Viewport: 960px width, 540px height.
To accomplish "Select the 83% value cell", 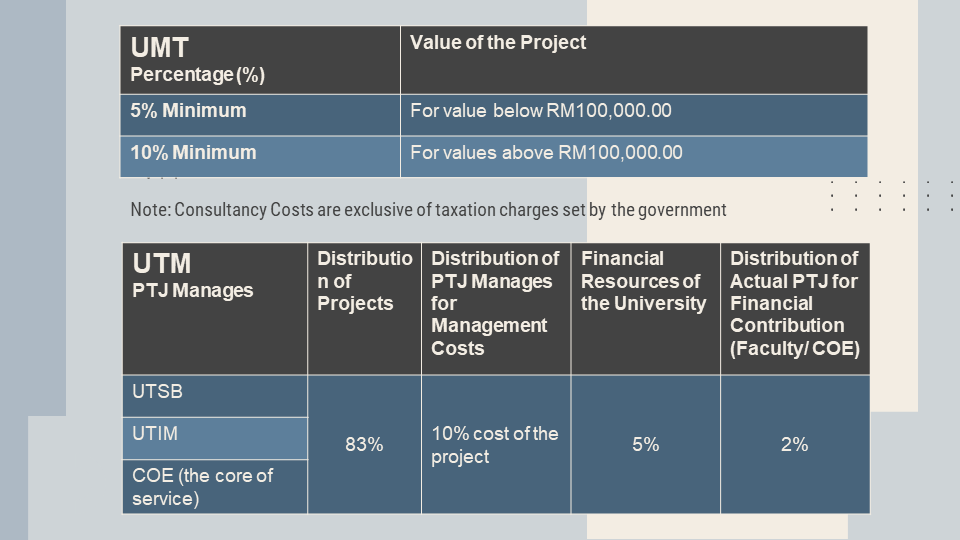I will (364, 444).
